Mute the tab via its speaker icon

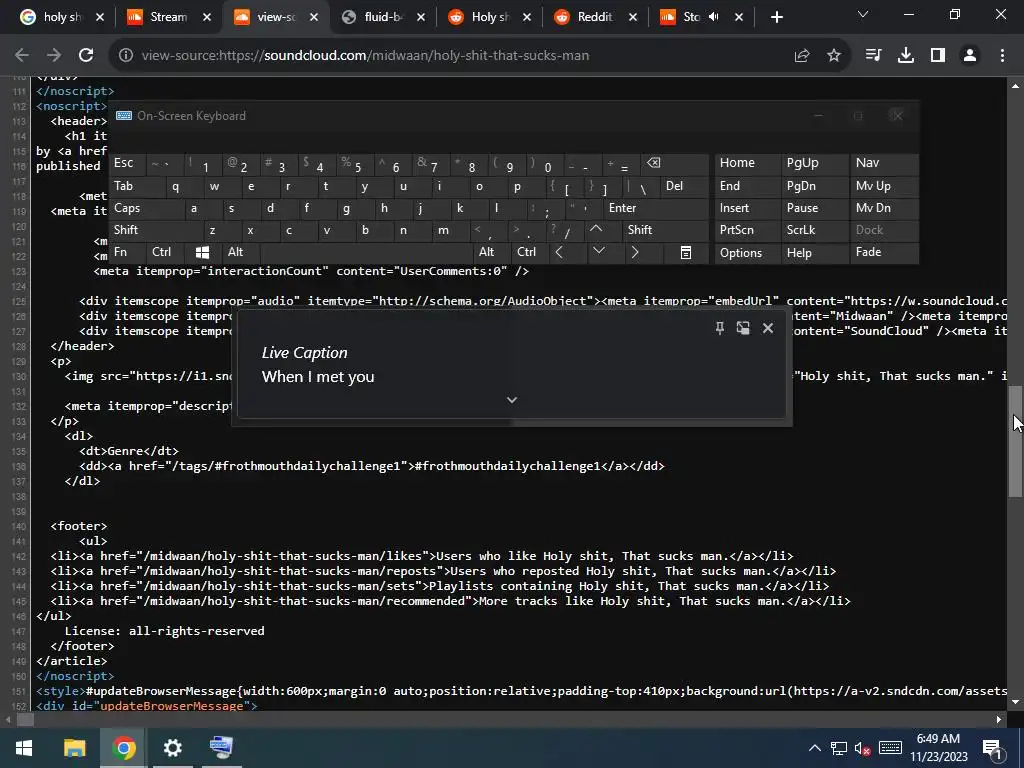click(x=714, y=18)
